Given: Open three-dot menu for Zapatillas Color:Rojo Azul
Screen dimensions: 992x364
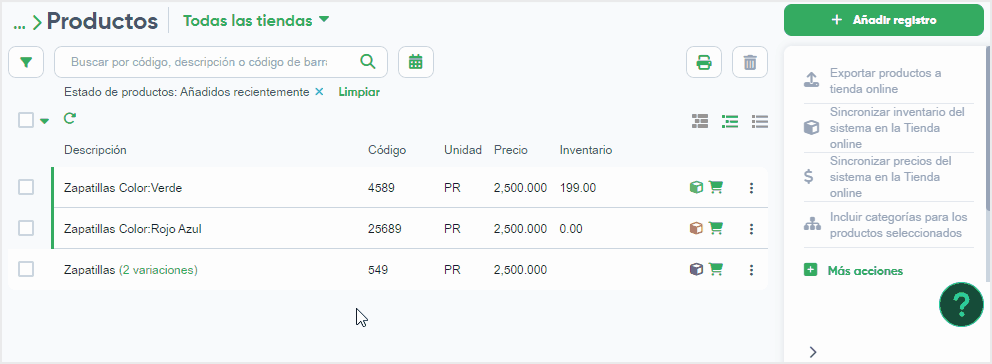Looking at the screenshot, I should click(751, 229).
